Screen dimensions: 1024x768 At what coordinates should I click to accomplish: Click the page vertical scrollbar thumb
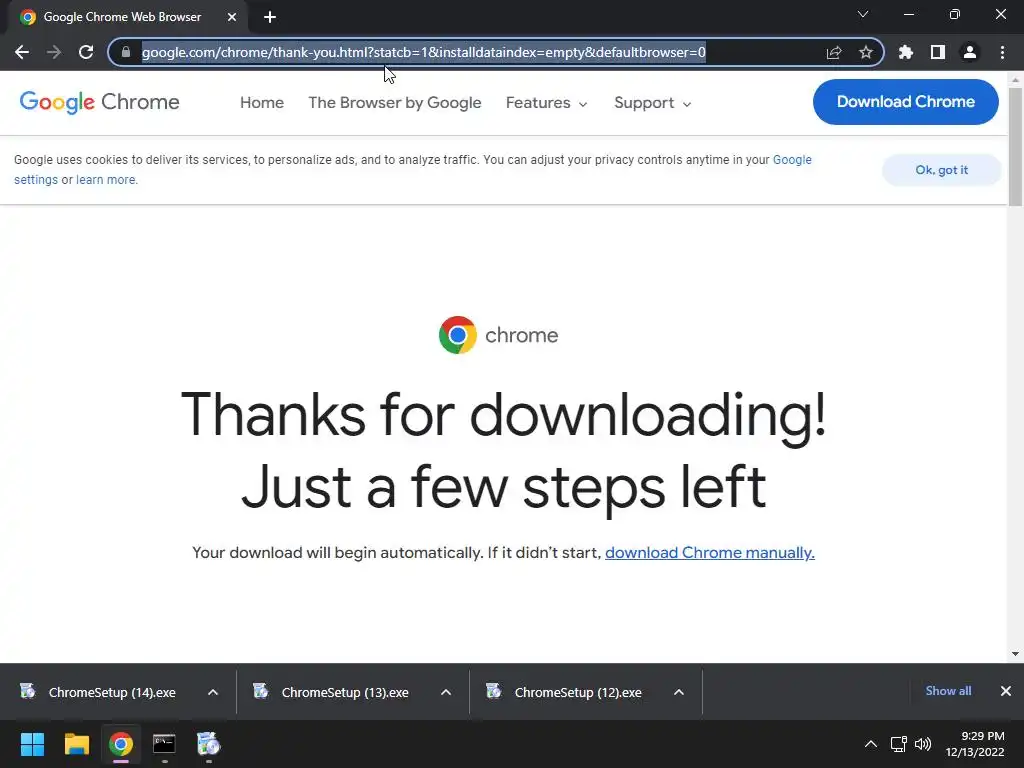(x=1015, y=147)
